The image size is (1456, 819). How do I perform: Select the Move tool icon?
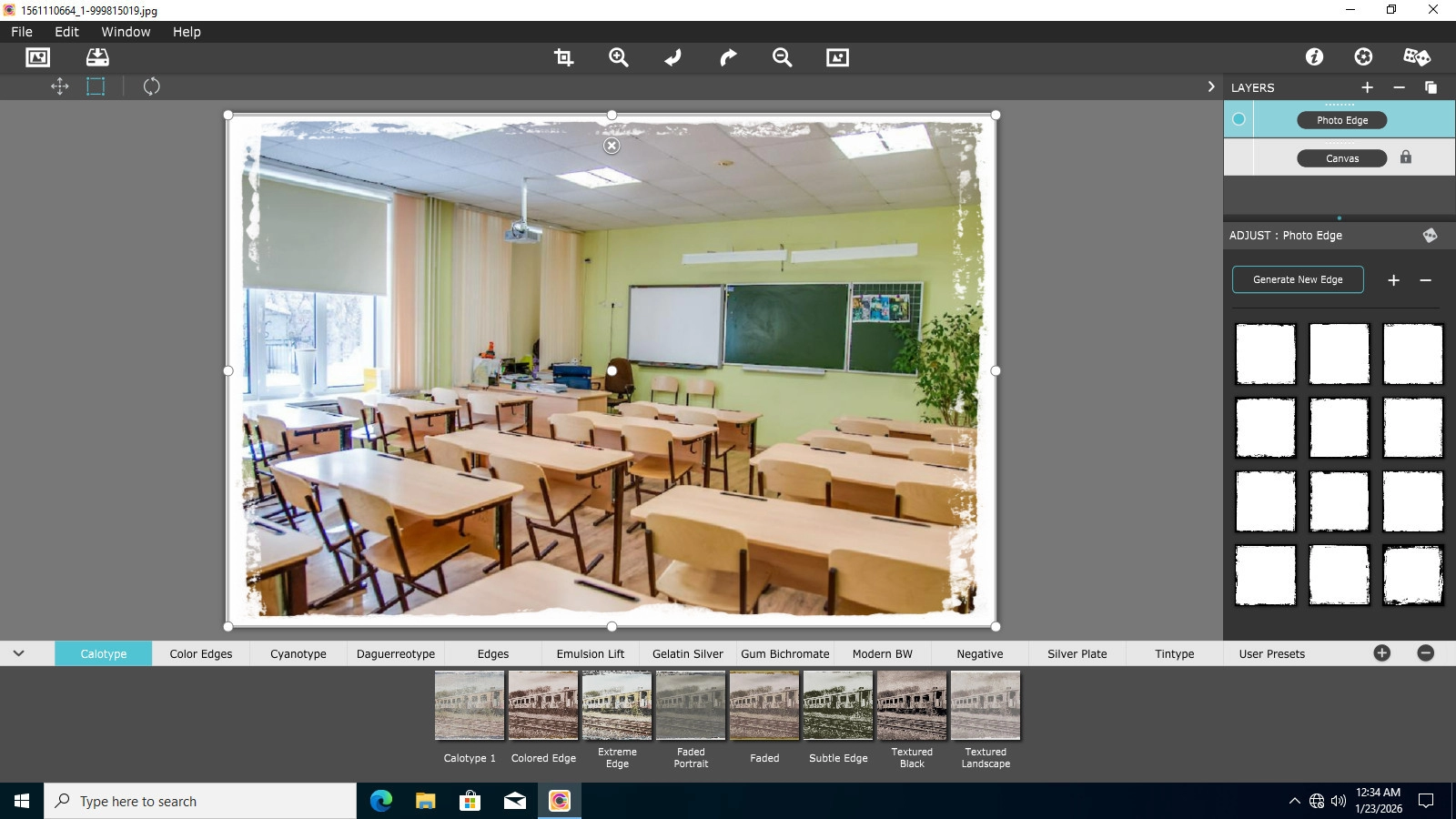[x=60, y=86]
